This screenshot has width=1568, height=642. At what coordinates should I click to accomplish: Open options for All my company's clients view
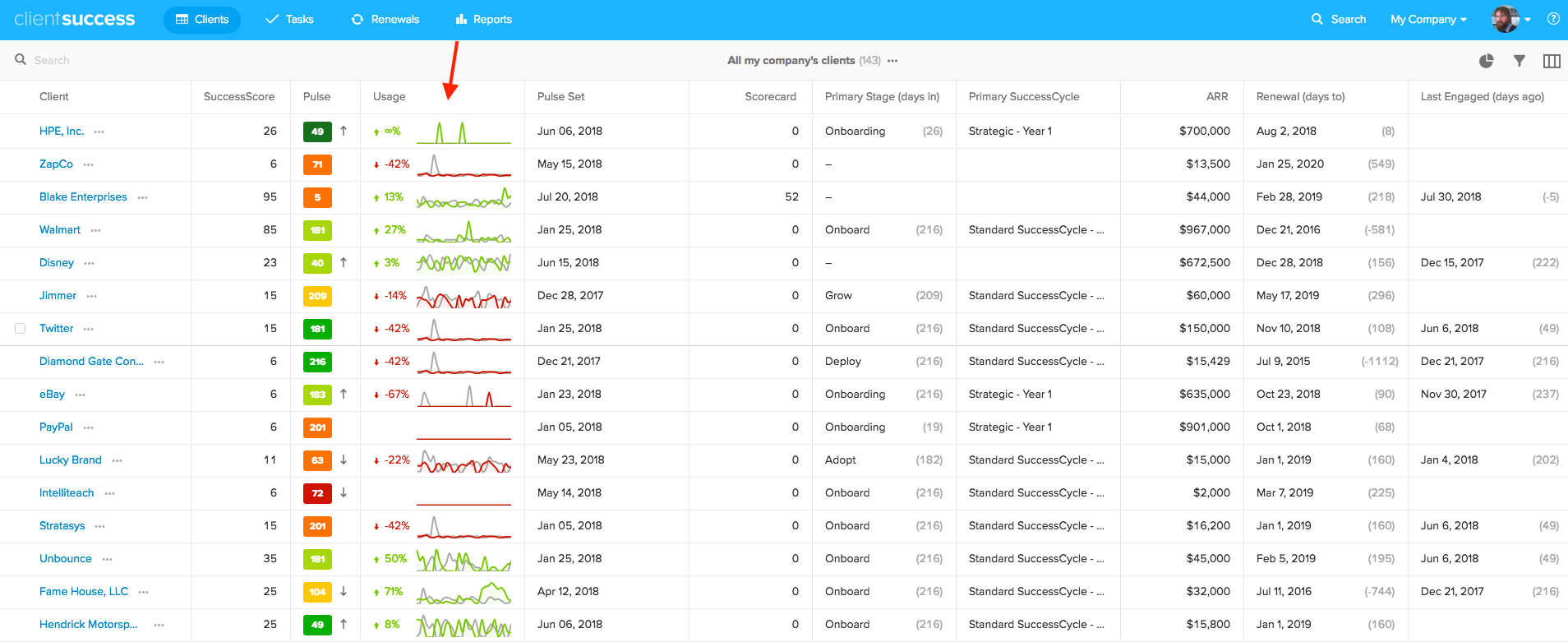pos(892,61)
